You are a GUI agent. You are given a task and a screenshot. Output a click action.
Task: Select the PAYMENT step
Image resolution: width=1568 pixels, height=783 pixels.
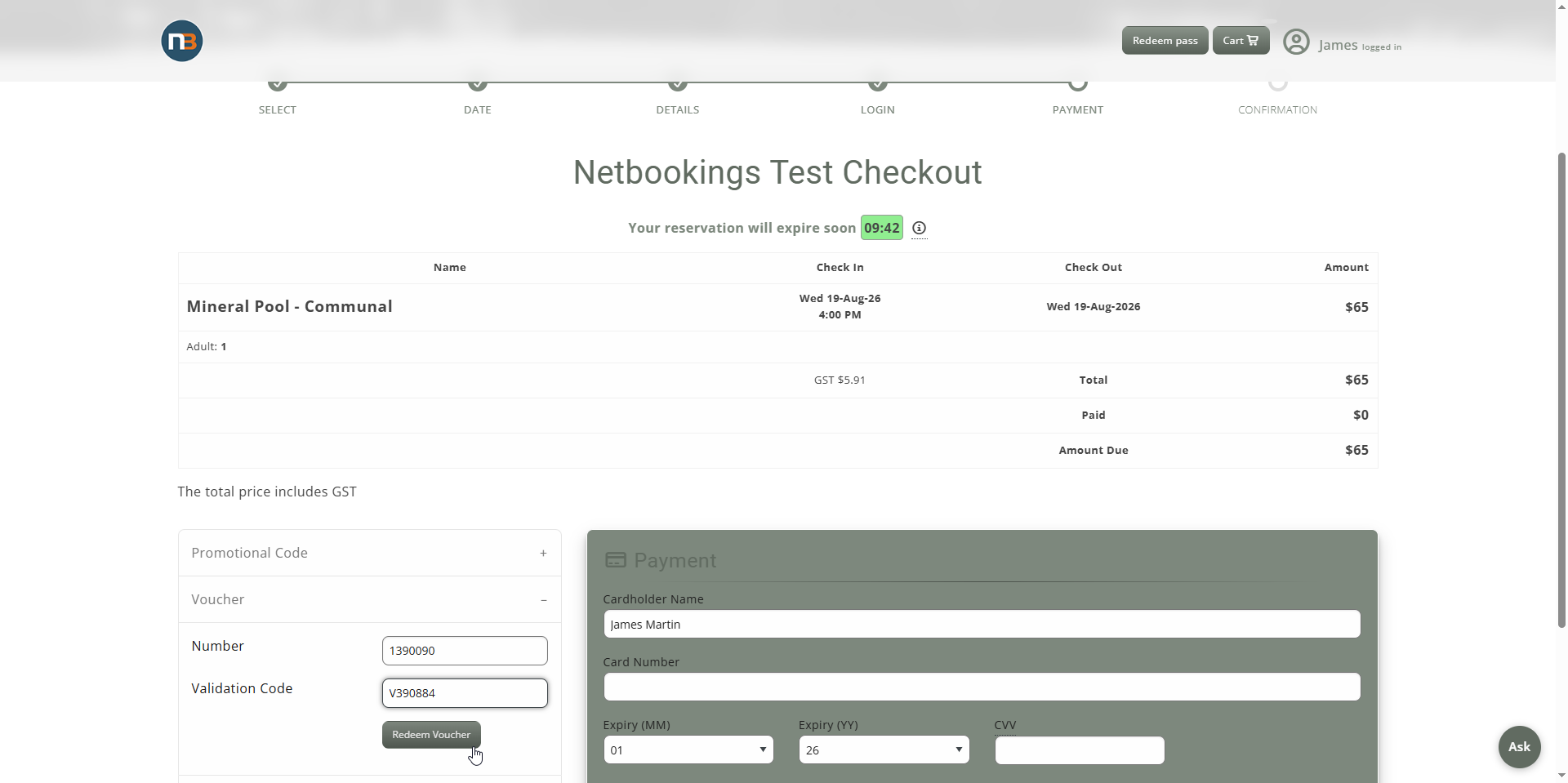tap(1078, 109)
